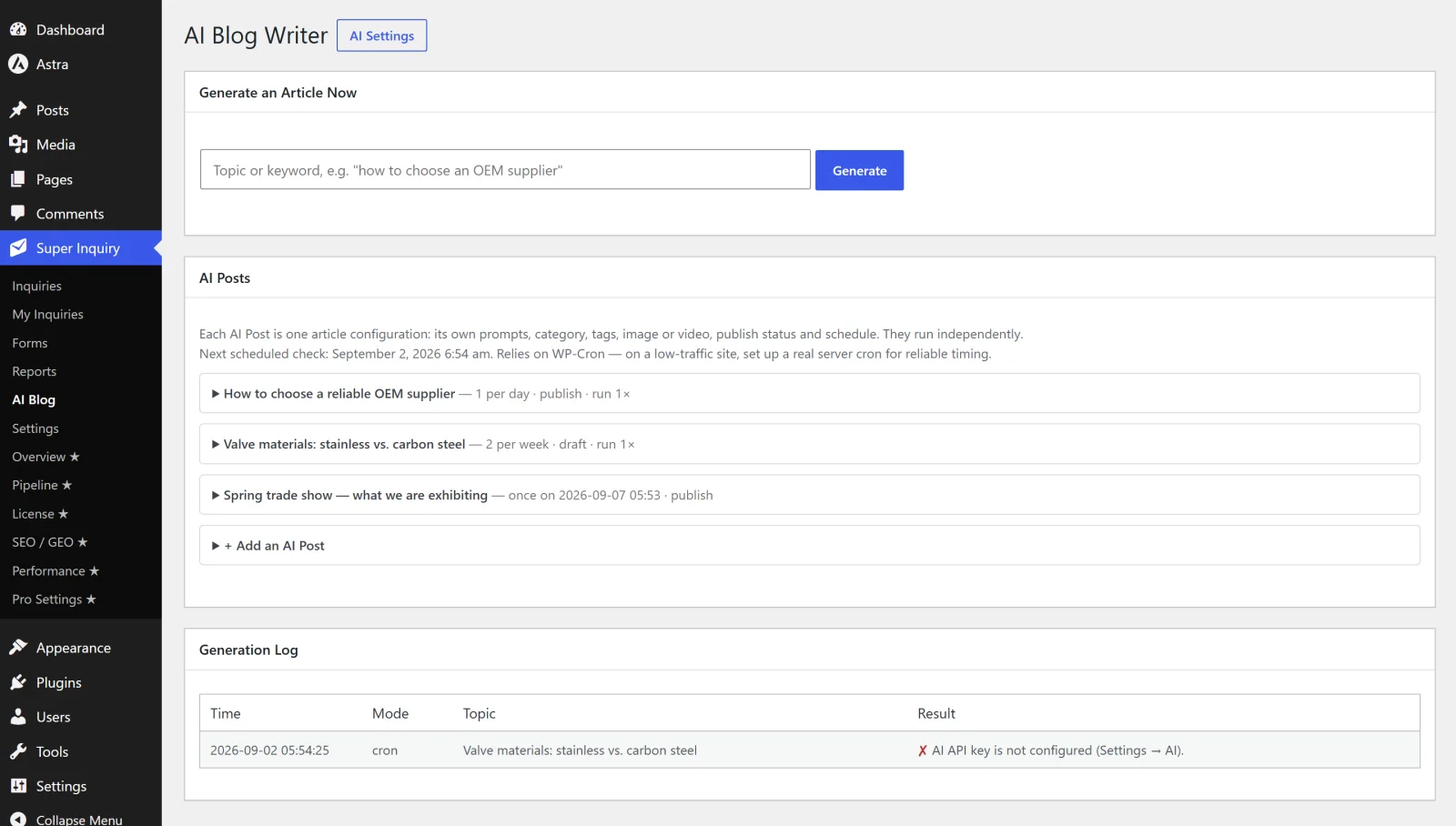Collapse the admin sidebar menu
Viewport: 1456px width, 826px height.
[x=81, y=819]
